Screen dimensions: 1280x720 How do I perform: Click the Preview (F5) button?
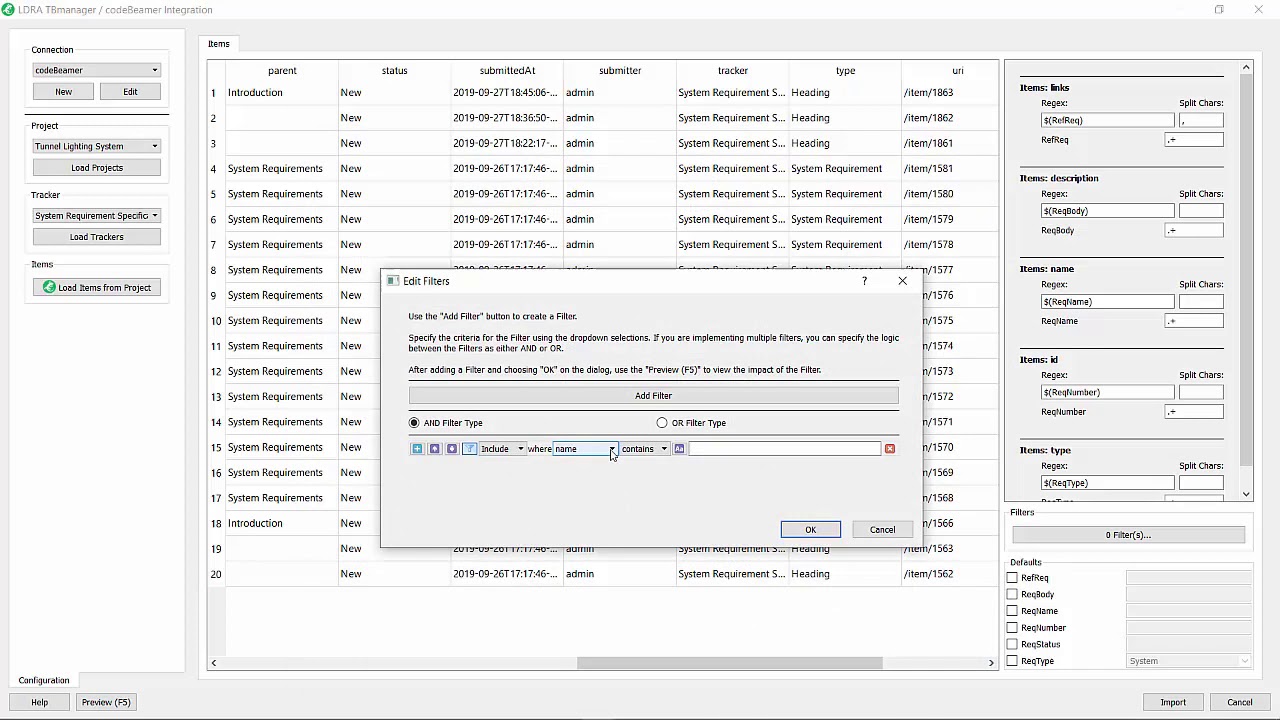click(x=106, y=702)
